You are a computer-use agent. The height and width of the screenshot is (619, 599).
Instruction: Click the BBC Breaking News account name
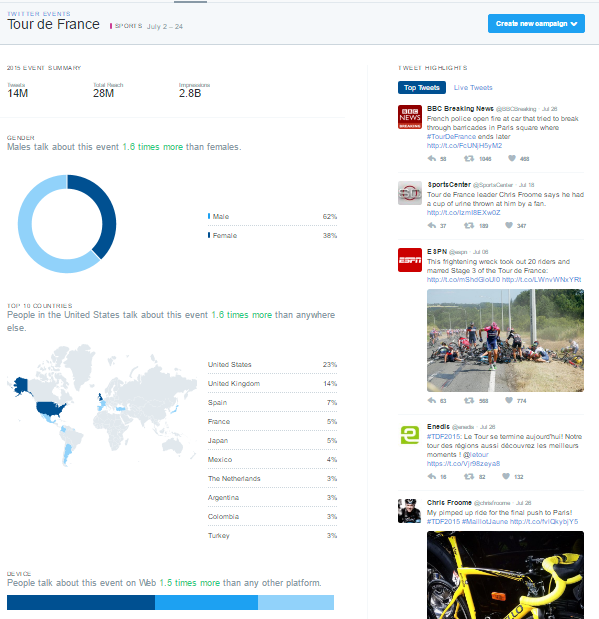coord(460,109)
